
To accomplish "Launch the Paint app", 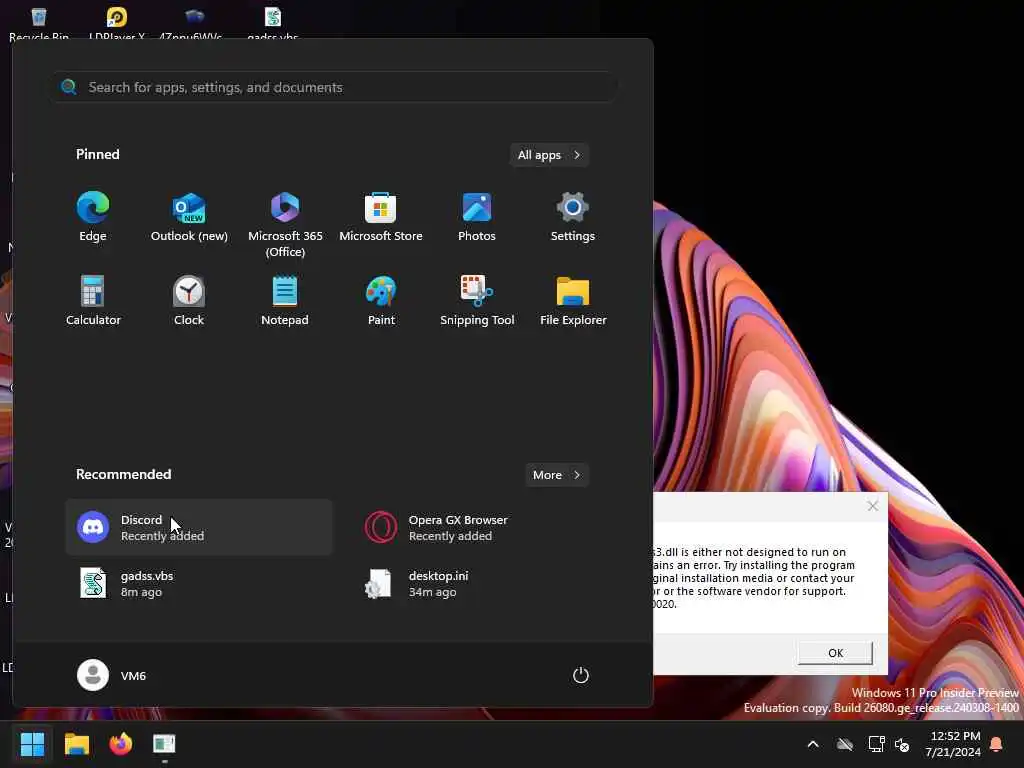I will tap(381, 300).
